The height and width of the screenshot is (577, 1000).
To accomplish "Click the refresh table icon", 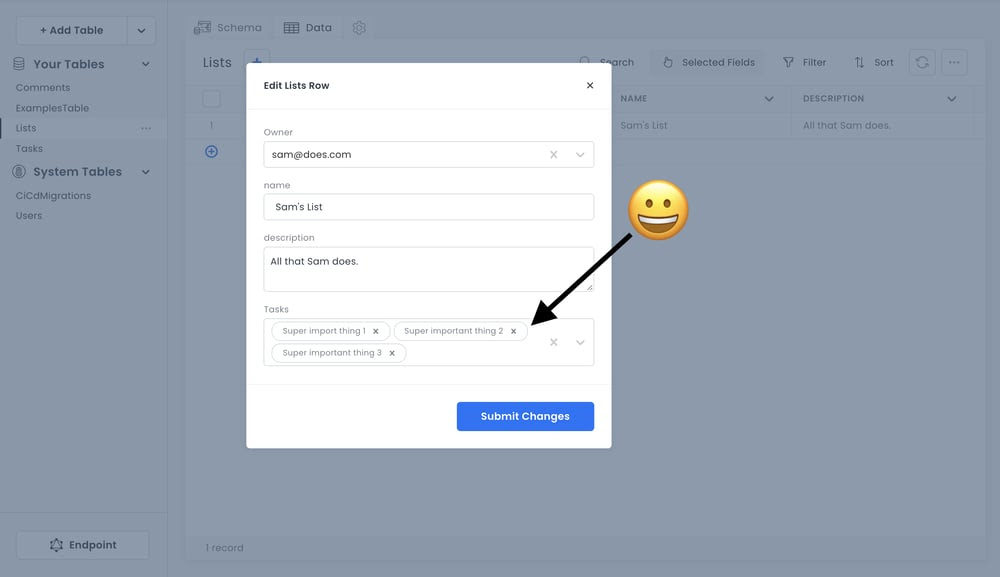I will [x=922, y=62].
